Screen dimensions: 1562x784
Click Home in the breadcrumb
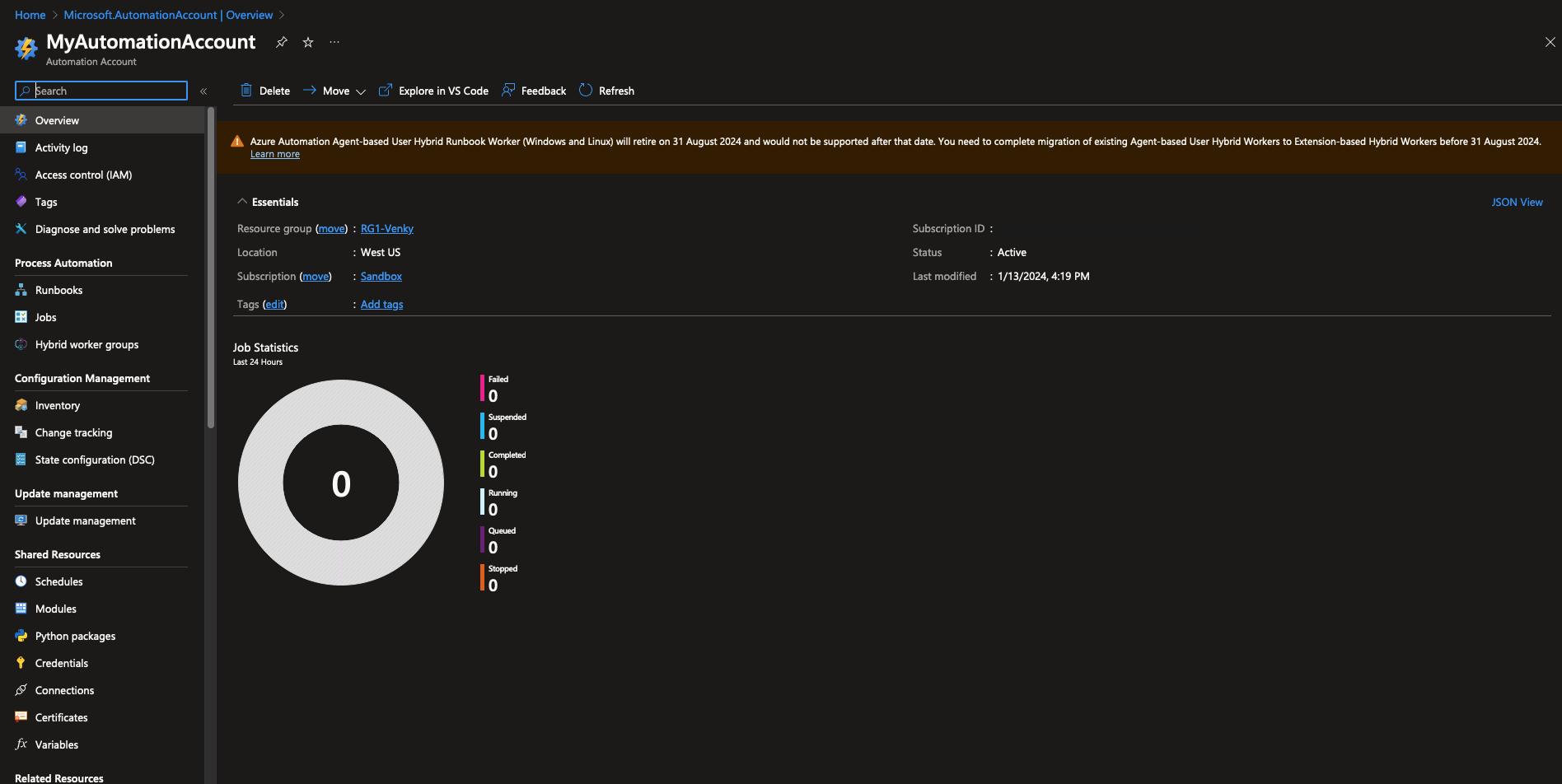[30, 15]
